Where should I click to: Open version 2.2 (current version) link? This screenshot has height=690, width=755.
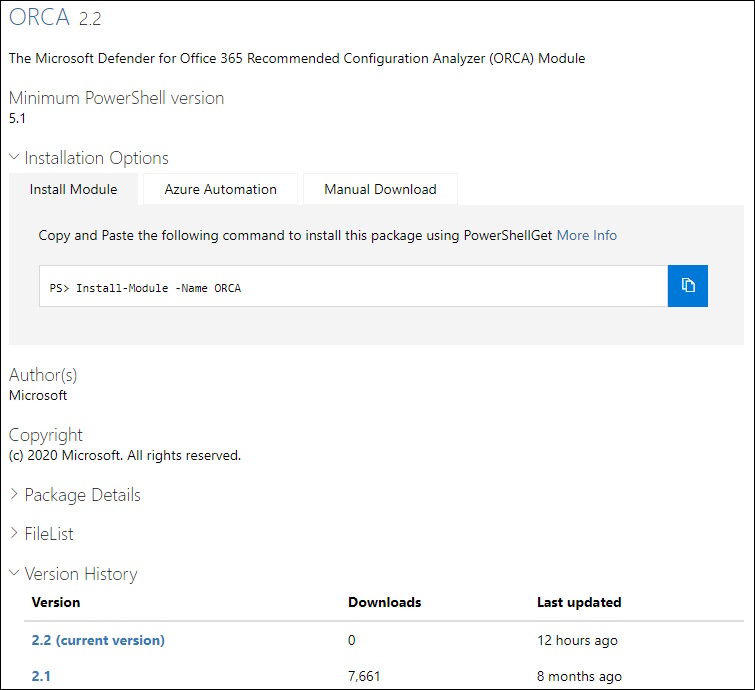click(98, 640)
